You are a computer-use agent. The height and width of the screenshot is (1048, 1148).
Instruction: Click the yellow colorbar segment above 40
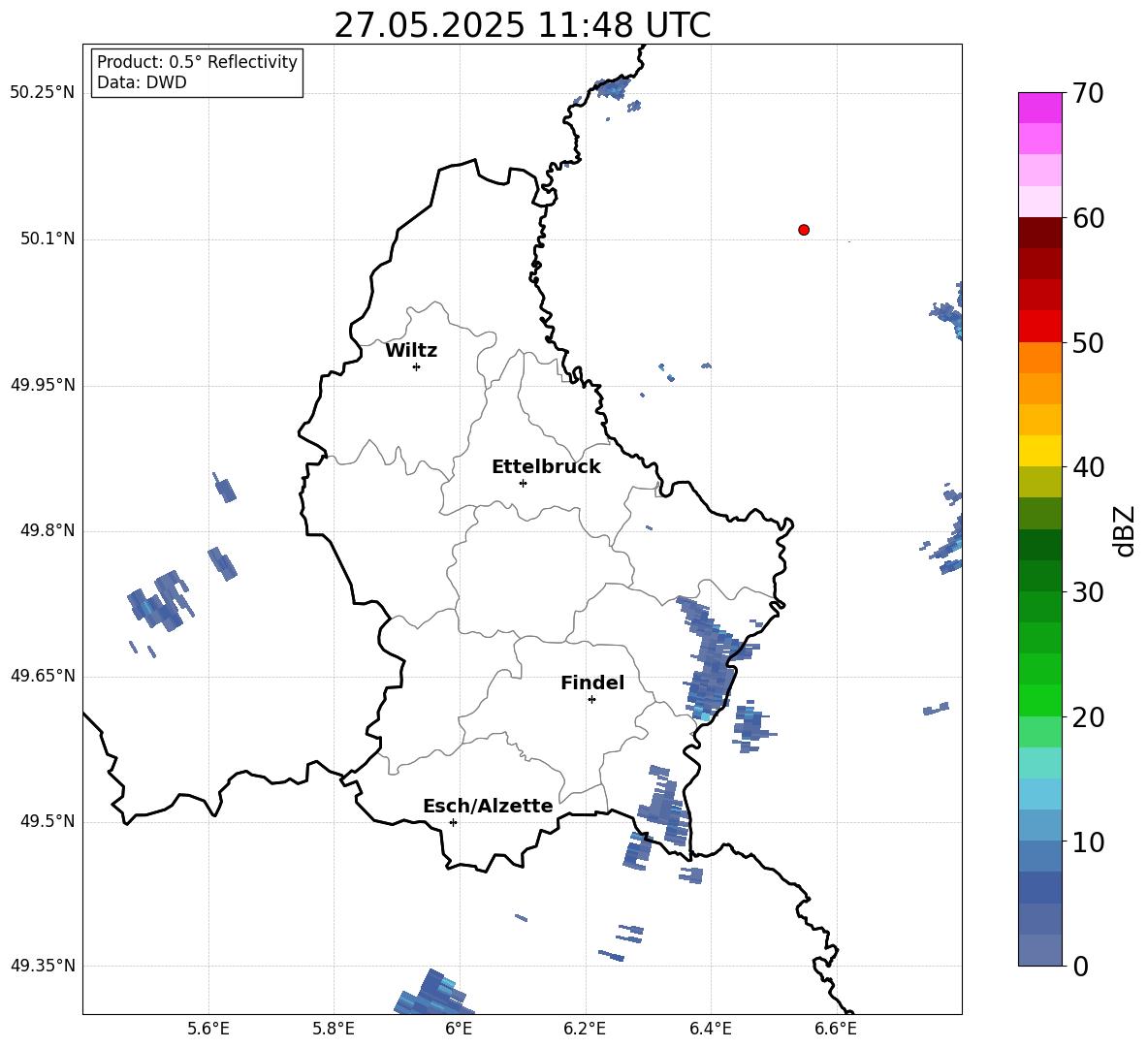point(1040,451)
